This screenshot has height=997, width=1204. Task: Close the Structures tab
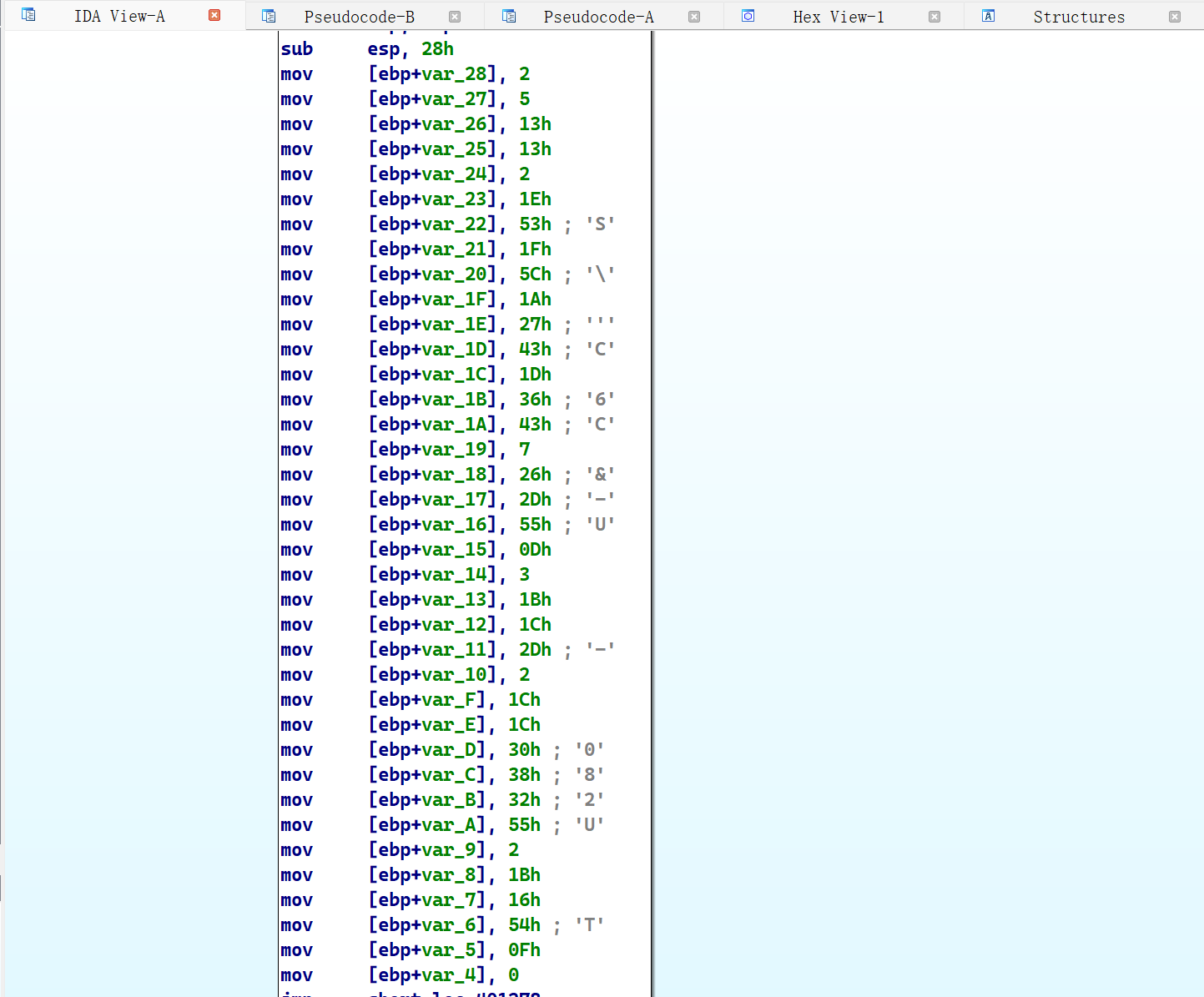[x=1173, y=16]
